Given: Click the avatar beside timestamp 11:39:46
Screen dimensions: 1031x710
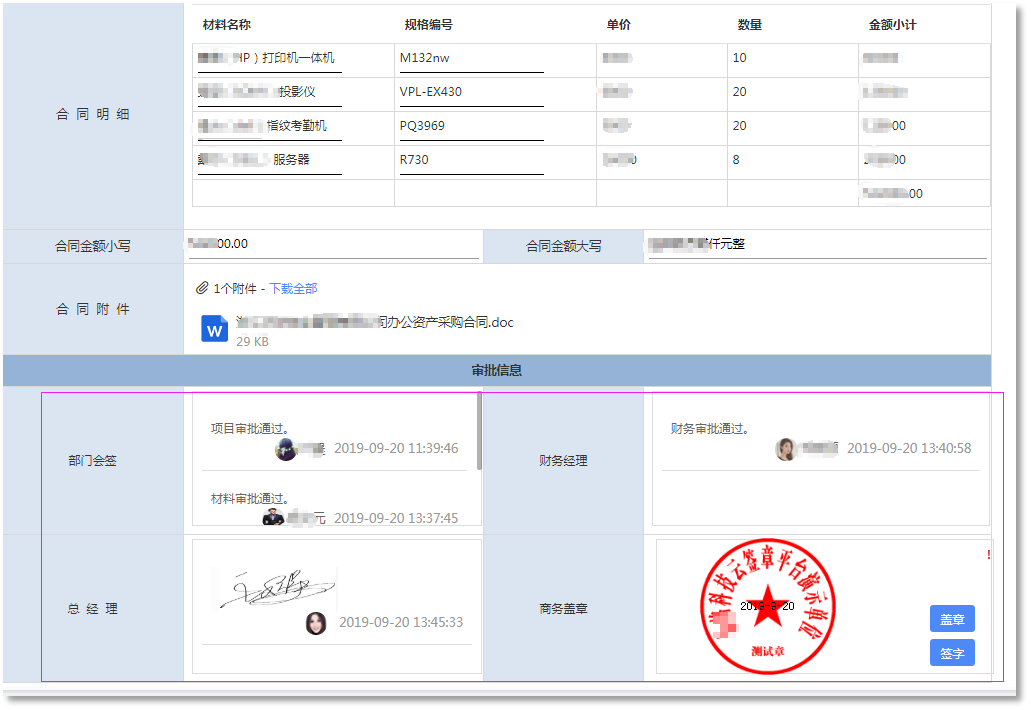Looking at the screenshot, I should (286, 449).
